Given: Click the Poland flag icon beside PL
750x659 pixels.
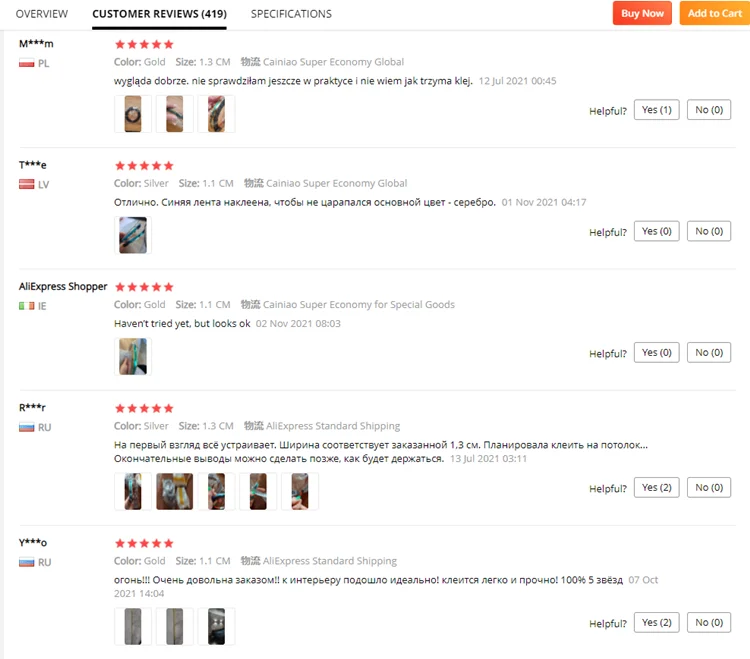Looking at the screenshot, I should click(x=26, y=63).
